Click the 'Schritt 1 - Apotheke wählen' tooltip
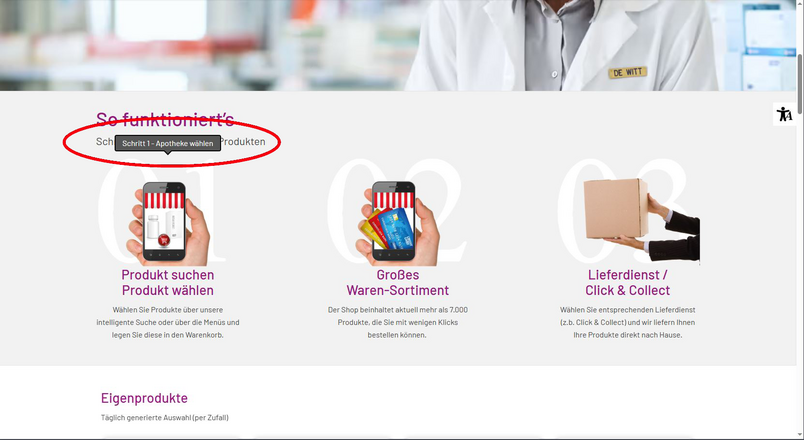The image size is (804, 440). [168, 144]
